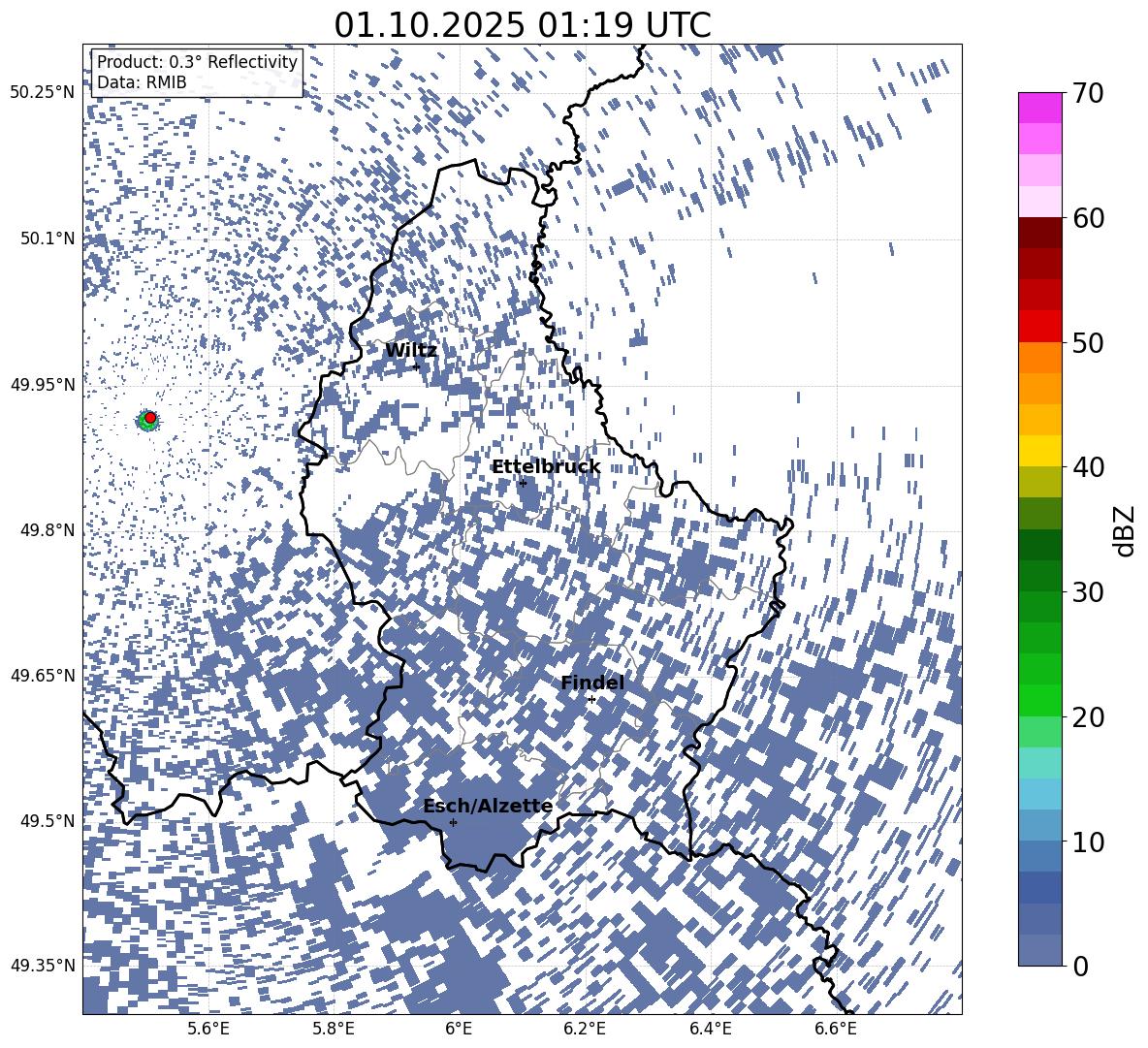Click the Ettelbruck location cross marker

coord(523,483)
